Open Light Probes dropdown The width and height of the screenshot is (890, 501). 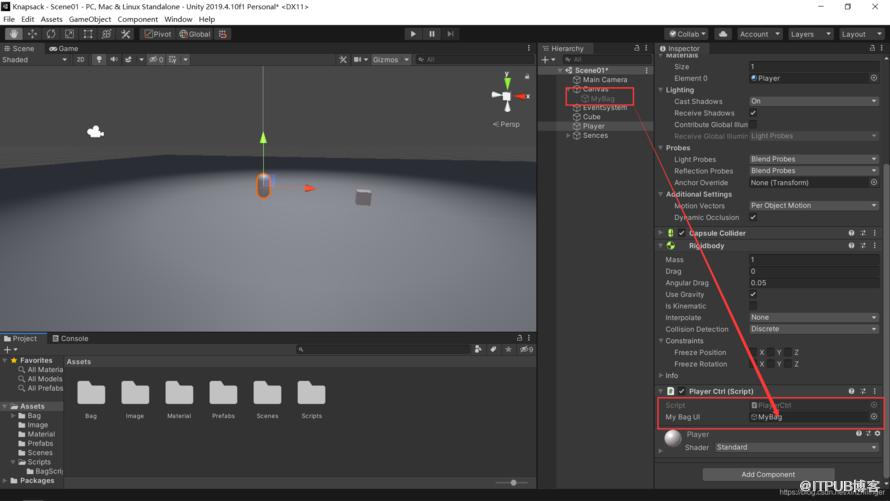tap(813, 159)
